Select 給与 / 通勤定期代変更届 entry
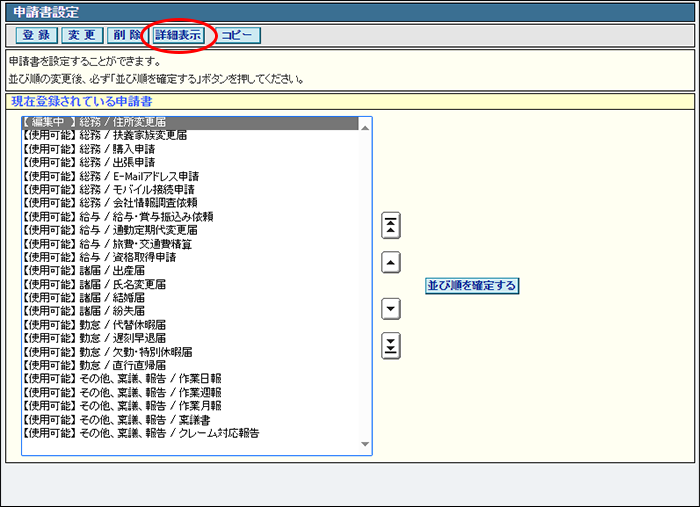This screenshot has height=507, width=700. pyautogui.click(x=190, y=230)
